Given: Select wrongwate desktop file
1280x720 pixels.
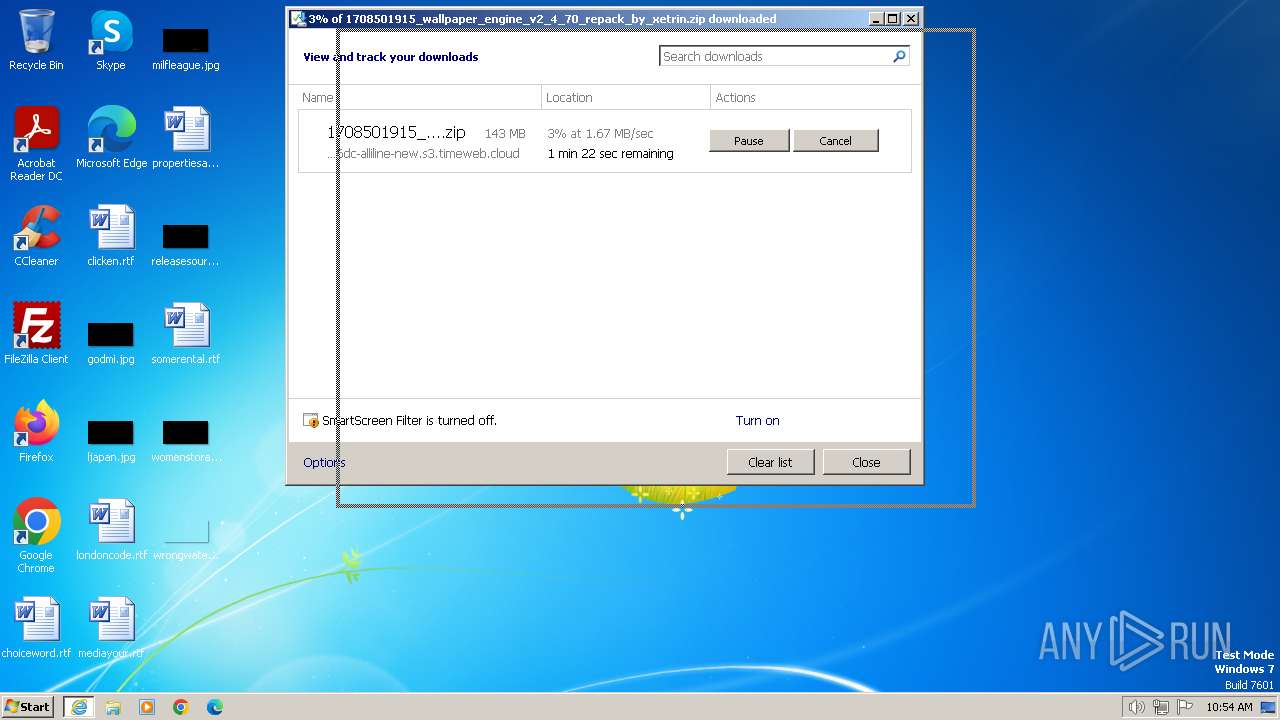Looking at the screenshot, I should click(186, 538).
